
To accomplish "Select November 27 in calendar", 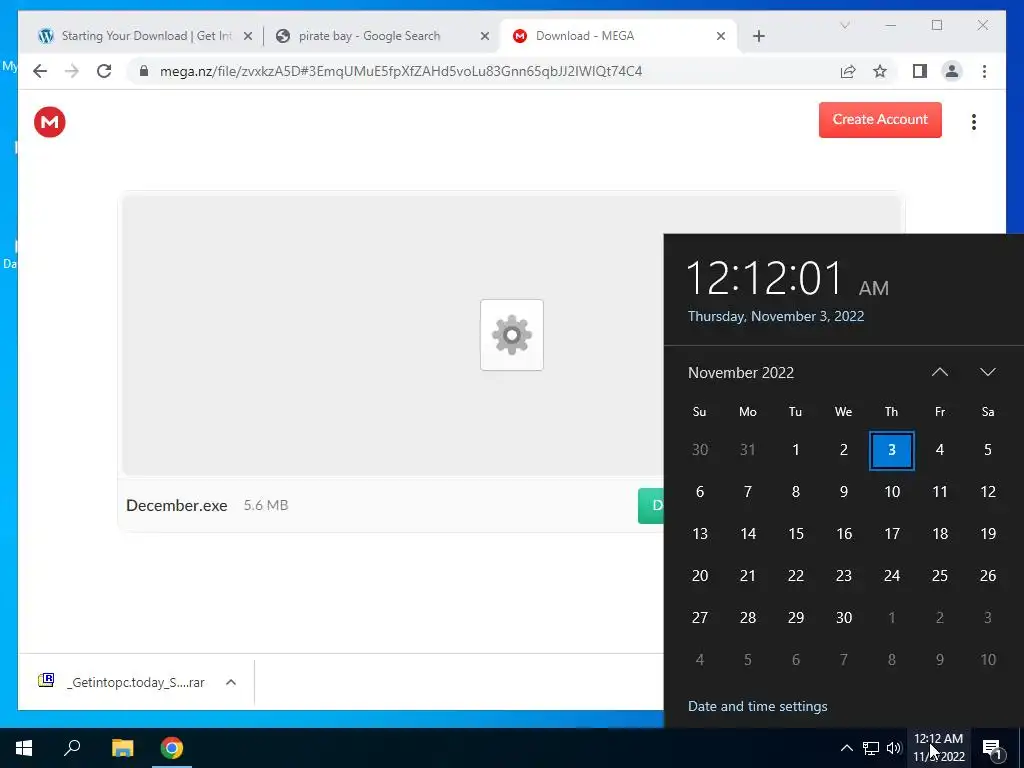I will point(699,617).
